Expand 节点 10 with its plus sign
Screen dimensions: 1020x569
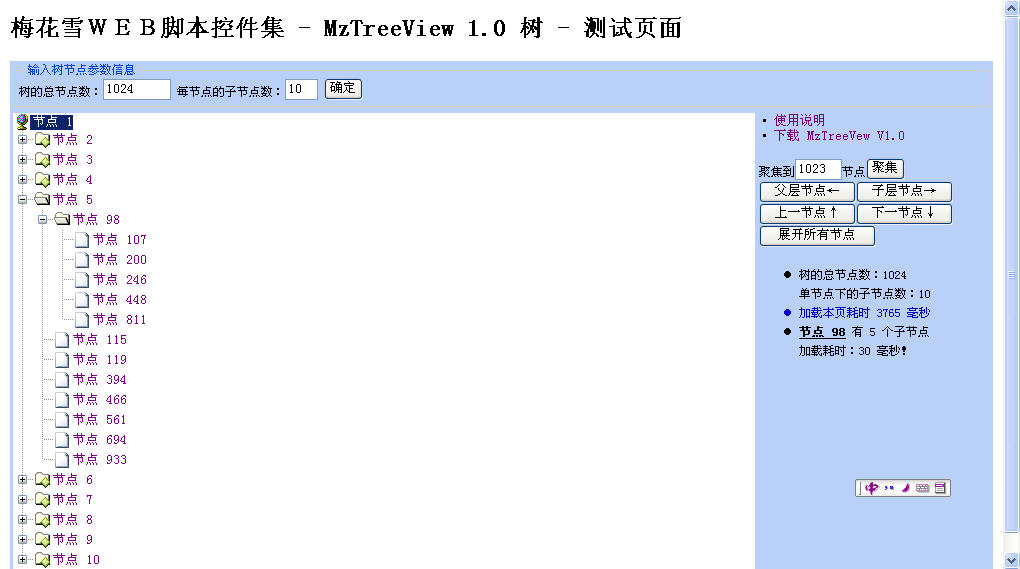click(22, 560)
